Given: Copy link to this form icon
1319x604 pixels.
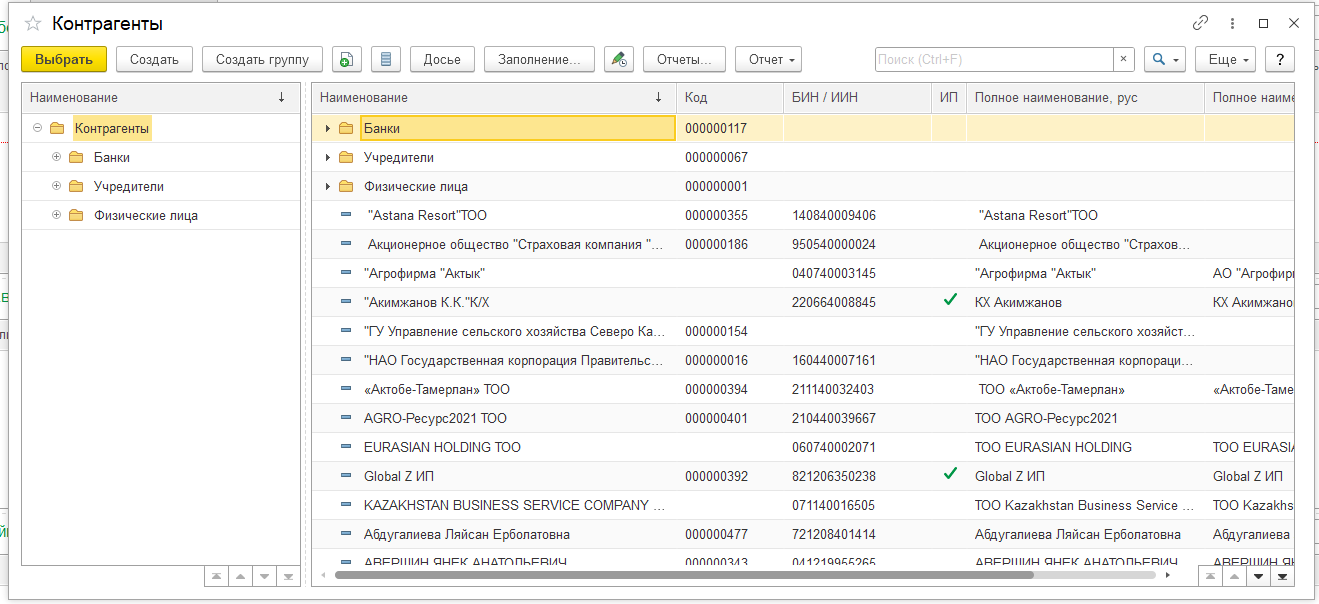Looking at the screenshot, I should (1200, 23).
